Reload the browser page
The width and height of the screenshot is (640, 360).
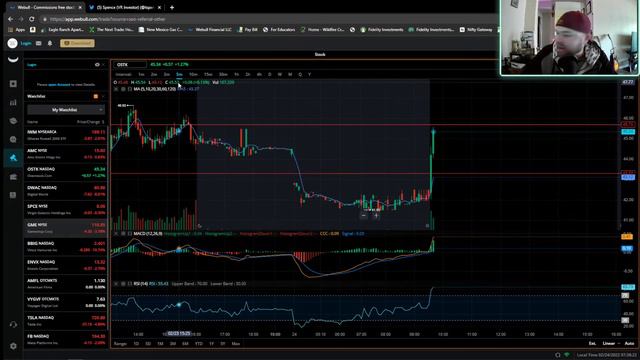click(x=31, y=19)
